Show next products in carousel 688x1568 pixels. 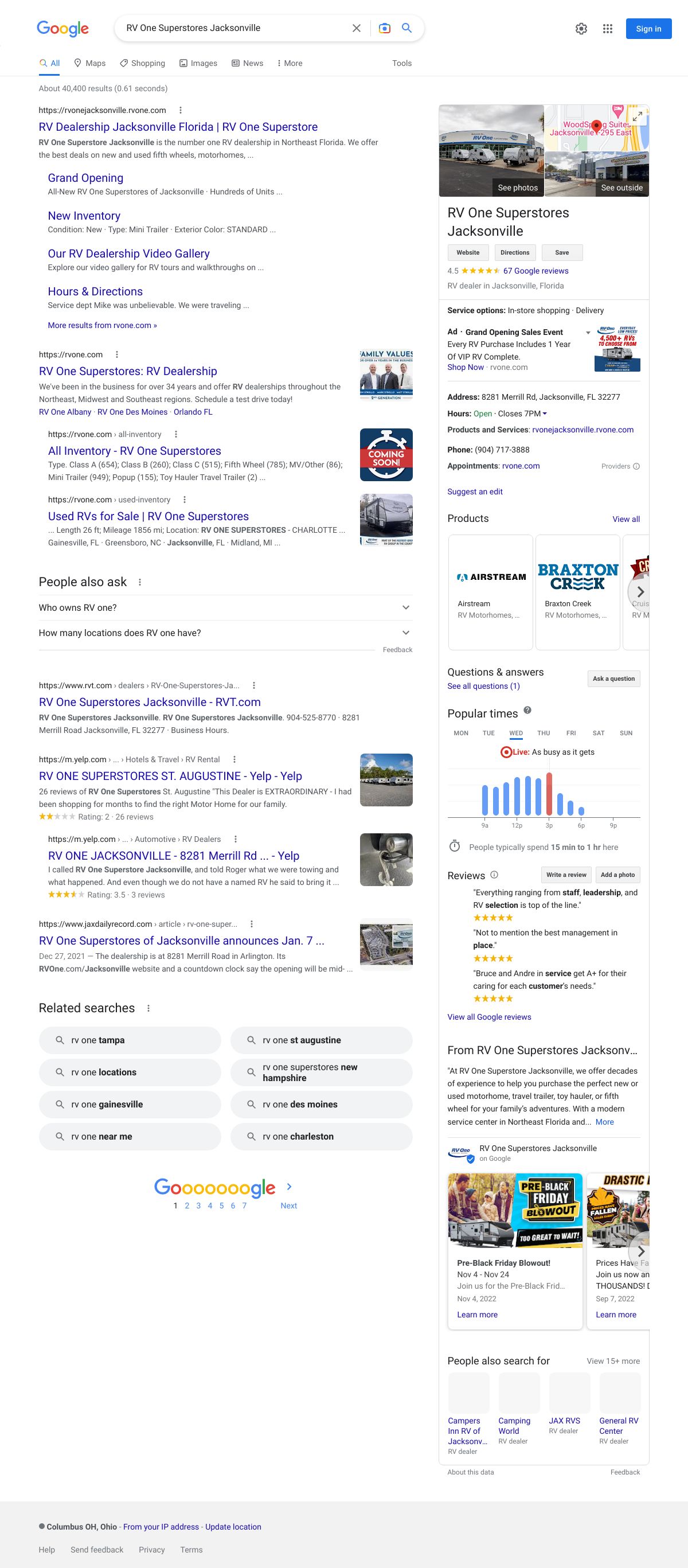click(x=639, y=592)
